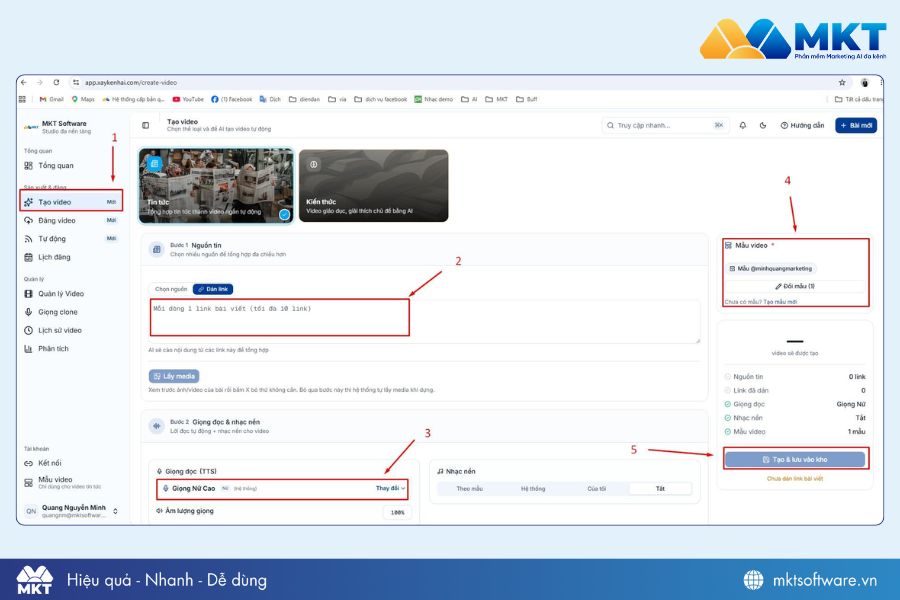Click the Giọng đọc summary row

pyautogui.click(x=795, y=404)
